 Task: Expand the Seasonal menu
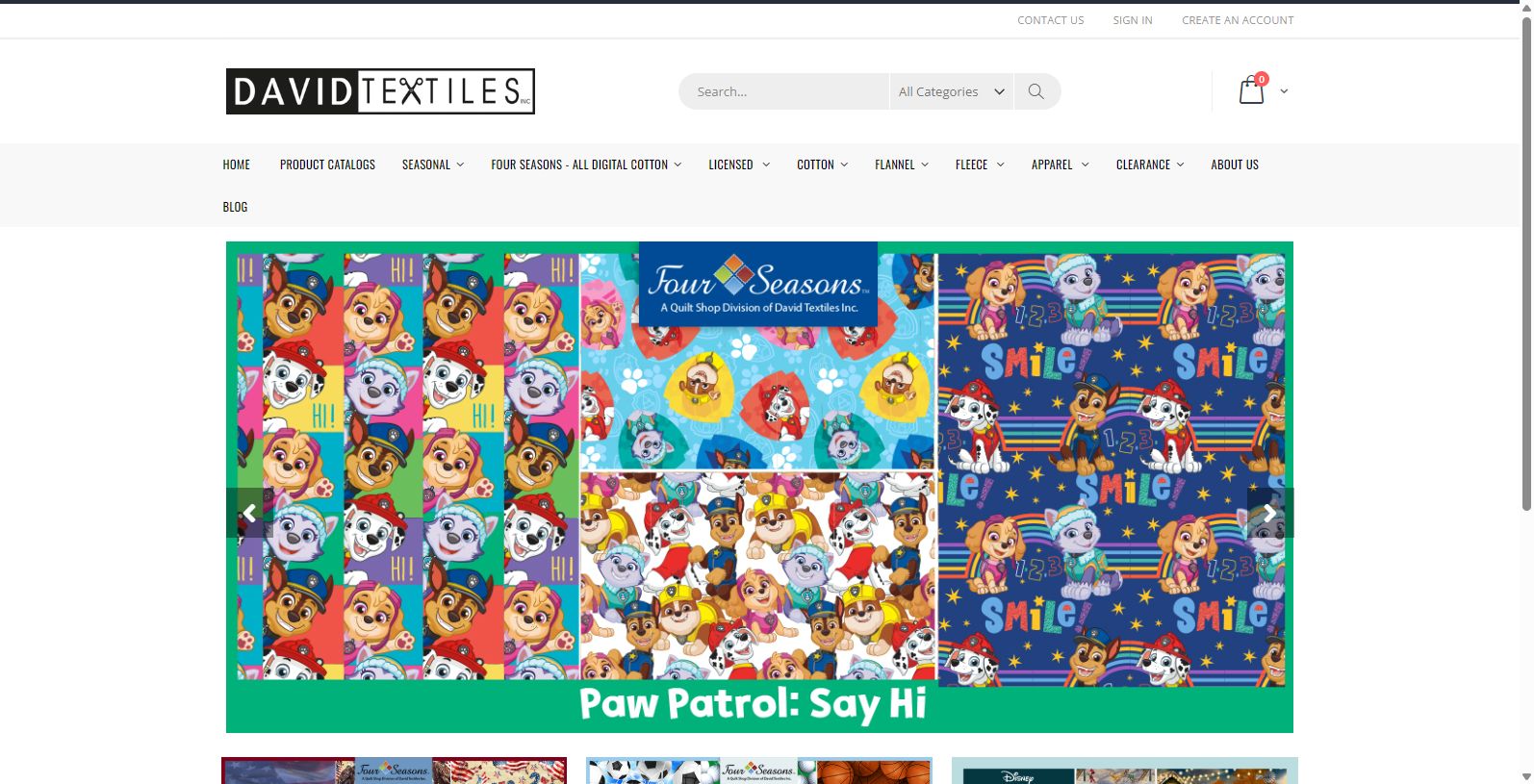click(433, 164)
